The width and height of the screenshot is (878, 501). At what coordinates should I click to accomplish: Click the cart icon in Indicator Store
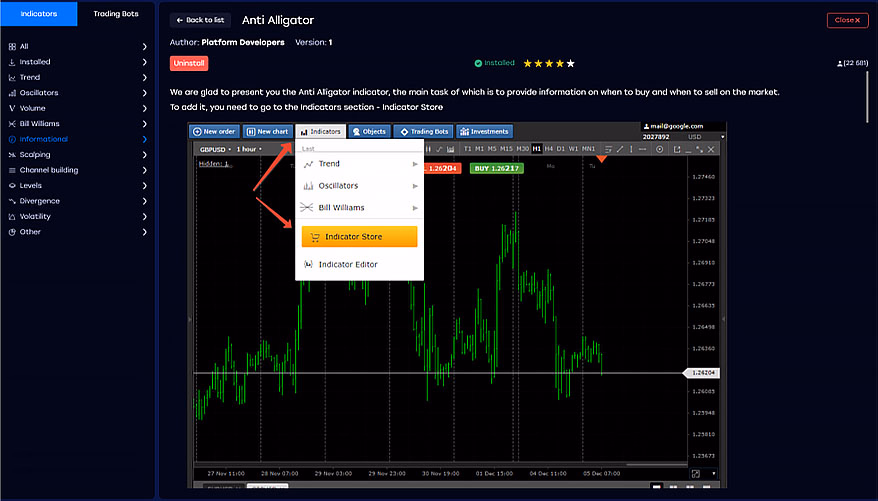point(315,237)
